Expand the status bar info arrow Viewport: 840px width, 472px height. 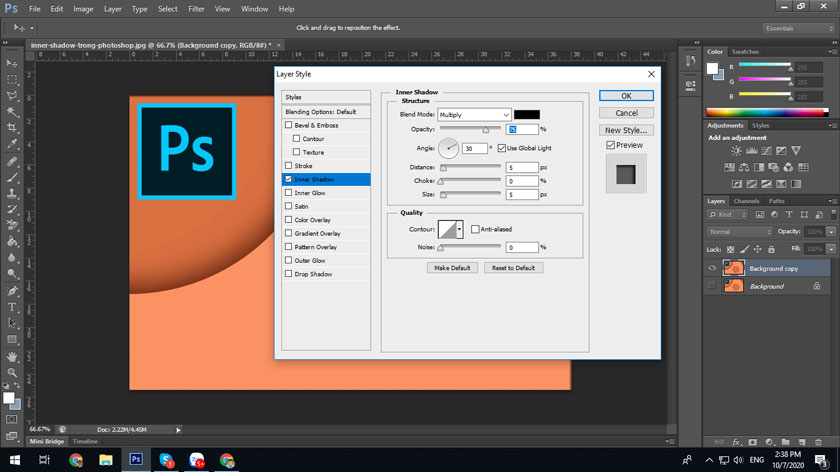point(178,430)
